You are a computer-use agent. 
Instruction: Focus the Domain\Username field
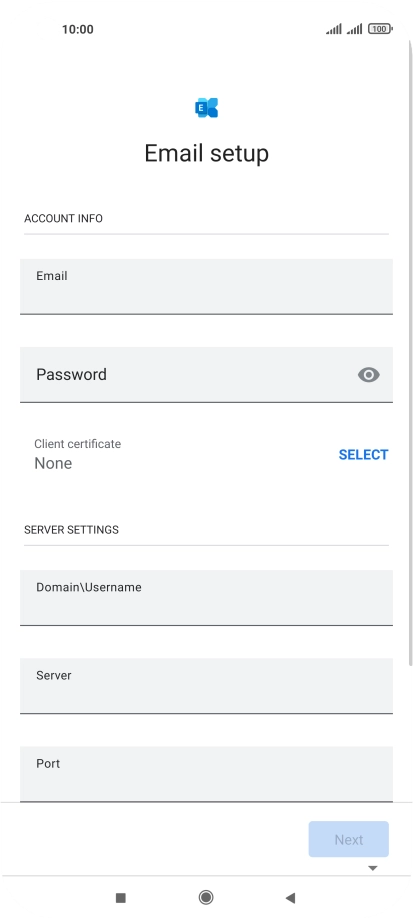tap(206, 598)
